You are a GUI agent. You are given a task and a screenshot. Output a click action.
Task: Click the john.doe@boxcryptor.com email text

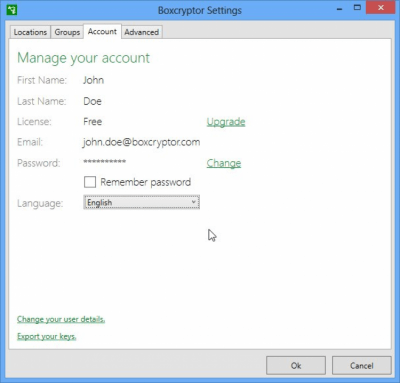click(141, 142)
